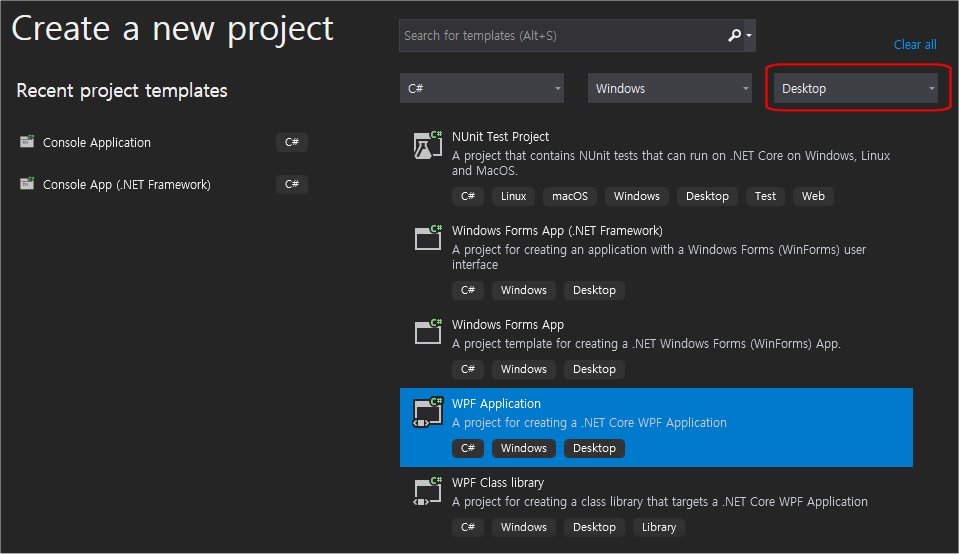Screen dimensions: 959x554
Task: Click the Console App (.NET Framework) icon
Action: click(x=27, y=183)
